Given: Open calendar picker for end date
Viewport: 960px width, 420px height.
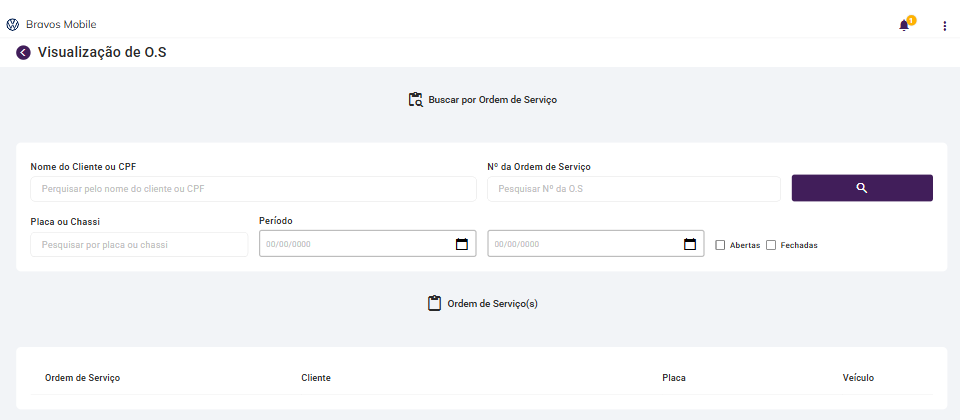Looking at the screenshot, I should pyautogui.click(x=690, y=244).
